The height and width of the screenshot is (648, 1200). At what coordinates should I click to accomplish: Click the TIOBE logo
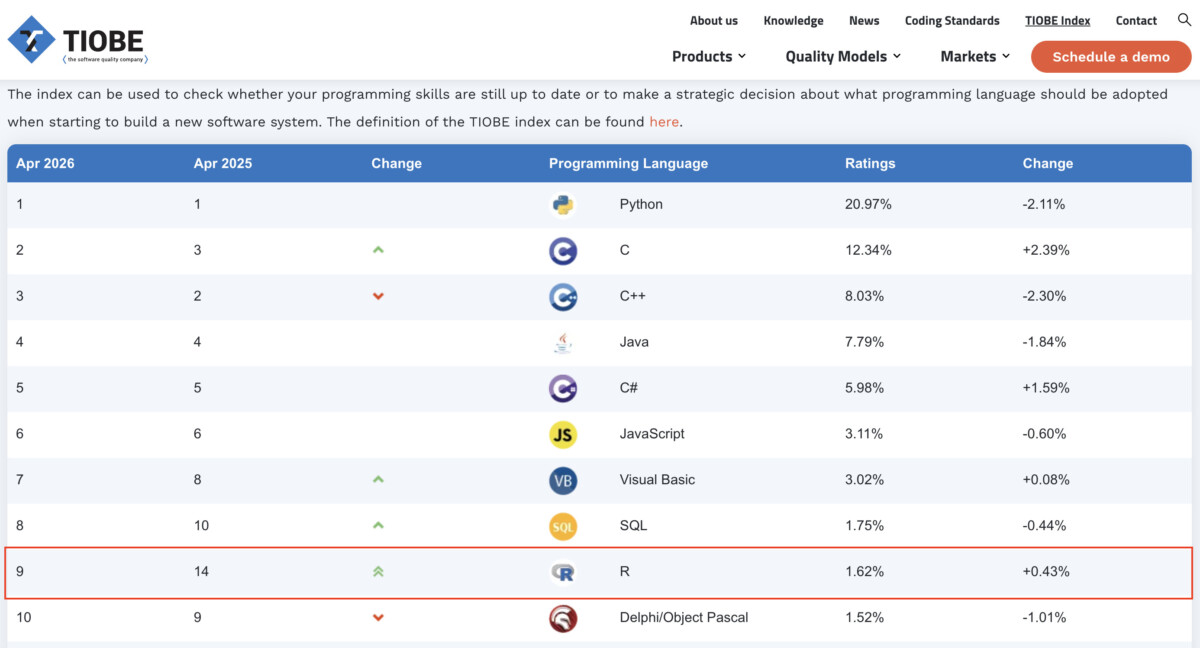pos(77,40)
